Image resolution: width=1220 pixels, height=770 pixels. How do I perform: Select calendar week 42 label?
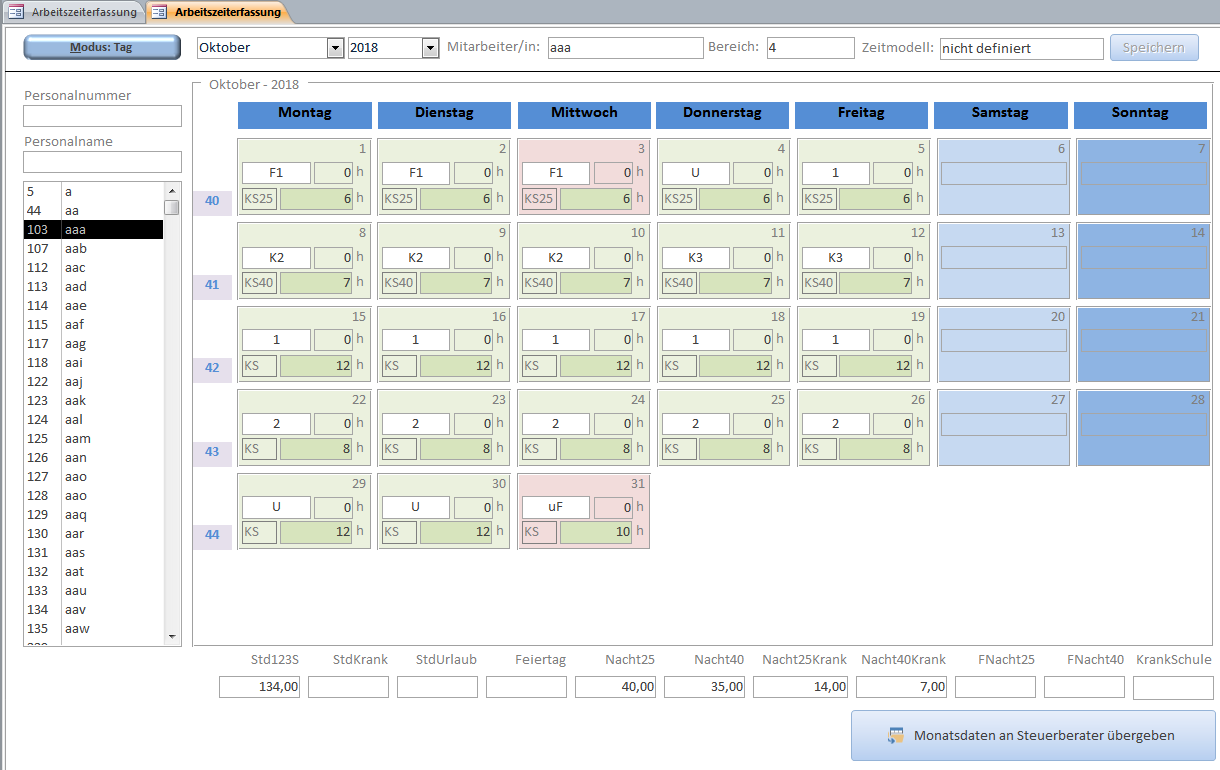pos(212,367)
